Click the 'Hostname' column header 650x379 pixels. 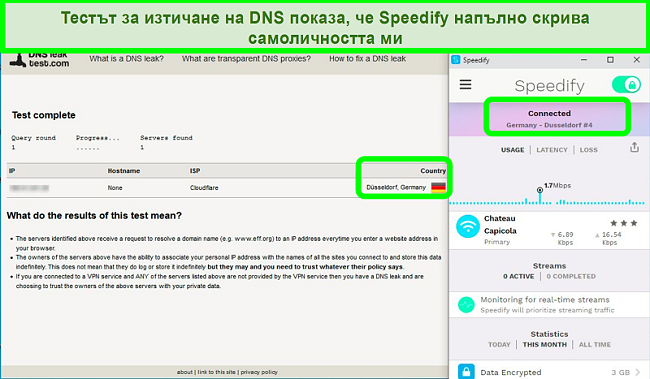coord(124,171)
